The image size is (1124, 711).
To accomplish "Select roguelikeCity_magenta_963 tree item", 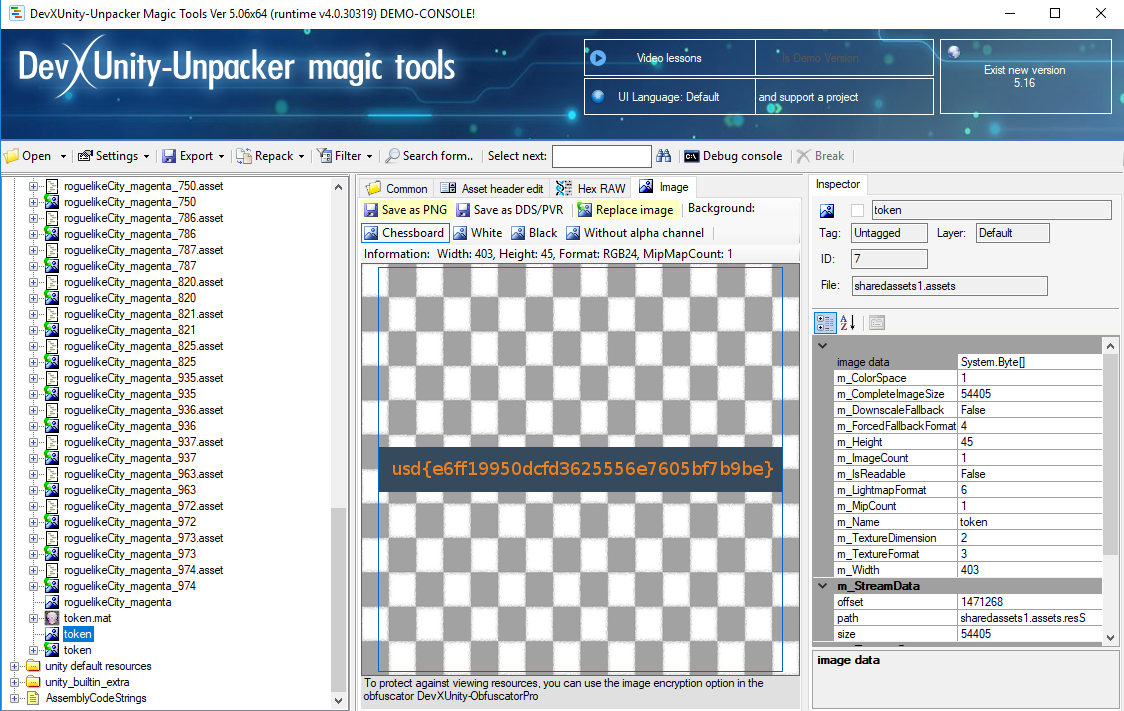I will (x=130, y=490).
